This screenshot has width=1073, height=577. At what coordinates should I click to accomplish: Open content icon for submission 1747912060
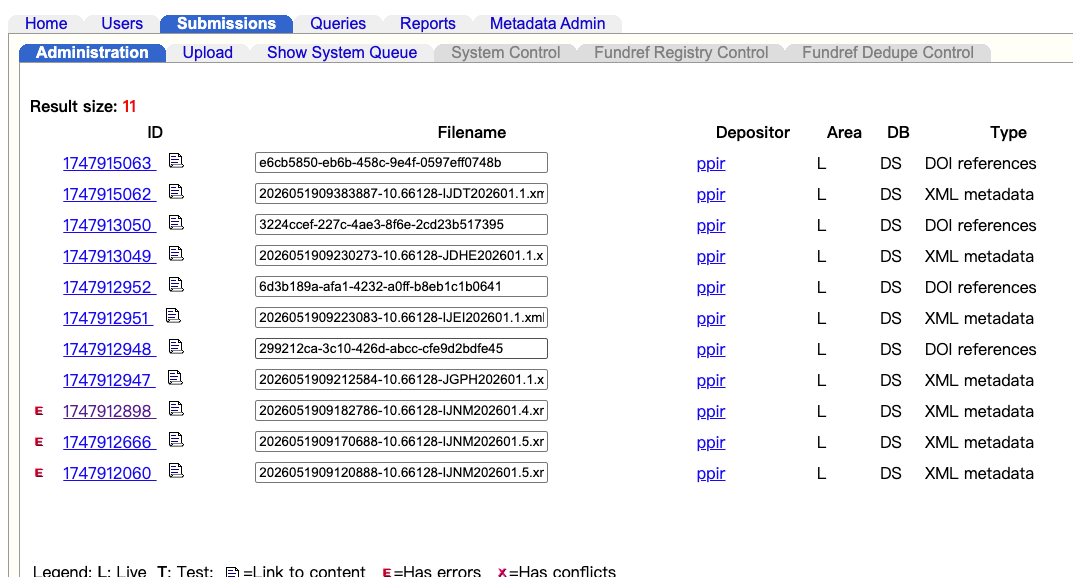(176, 471)
